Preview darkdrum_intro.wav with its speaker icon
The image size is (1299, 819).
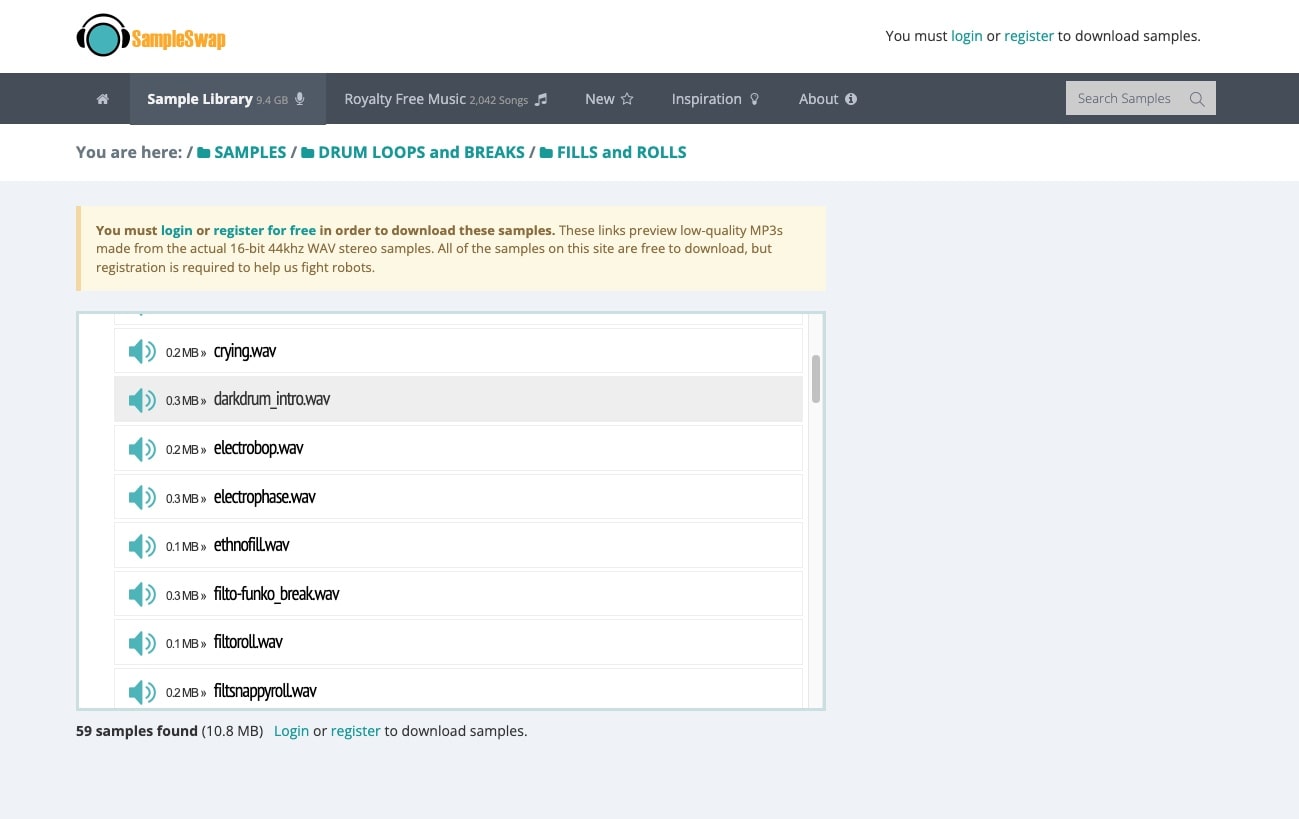pyautogui.click(x=142, y=400)
